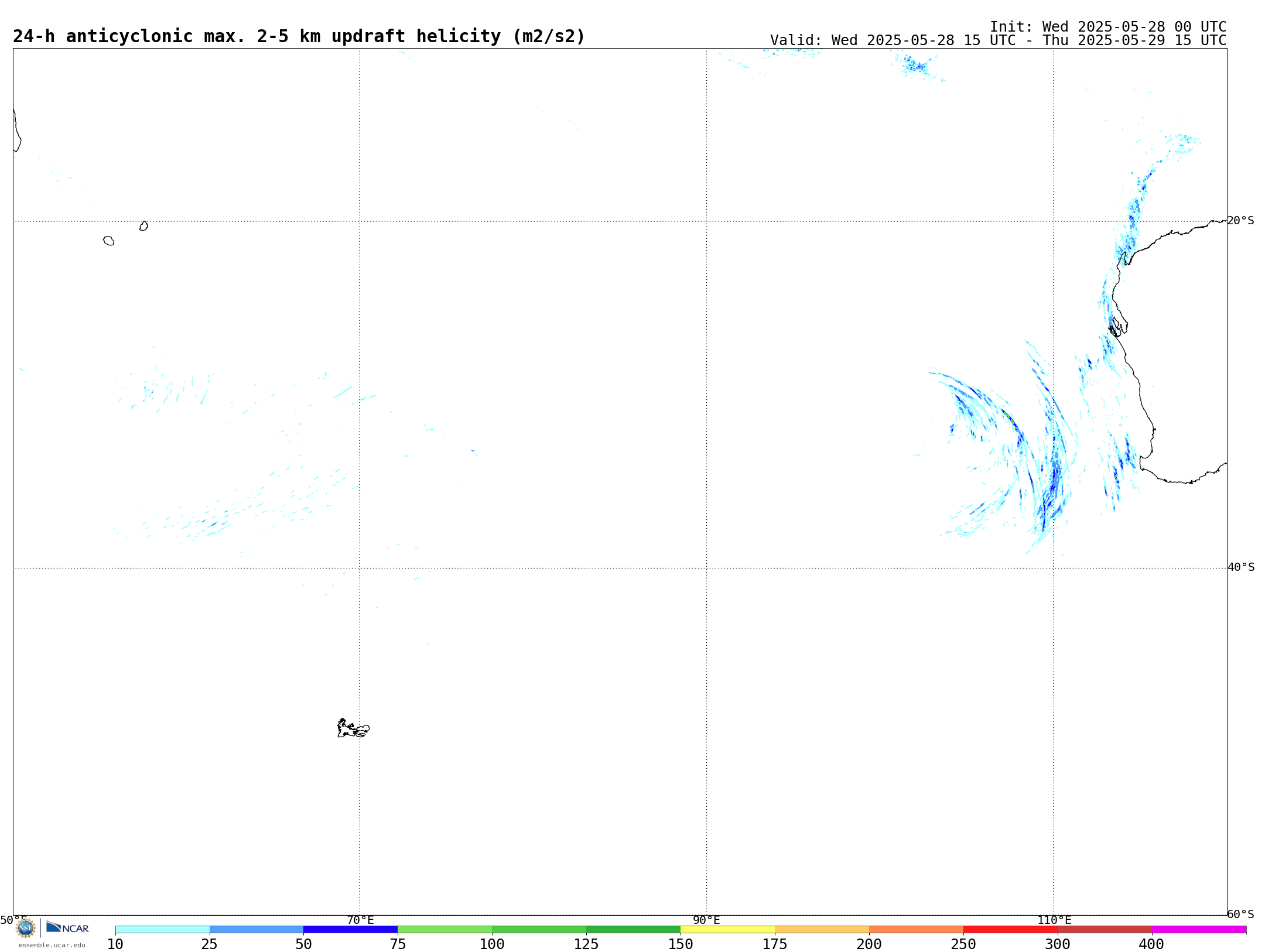Image resolution: width=1265 pixels, height=952 pixels.
Task: Open the ensemble.ucar.edu link text
Action: (x=52, y=945)
